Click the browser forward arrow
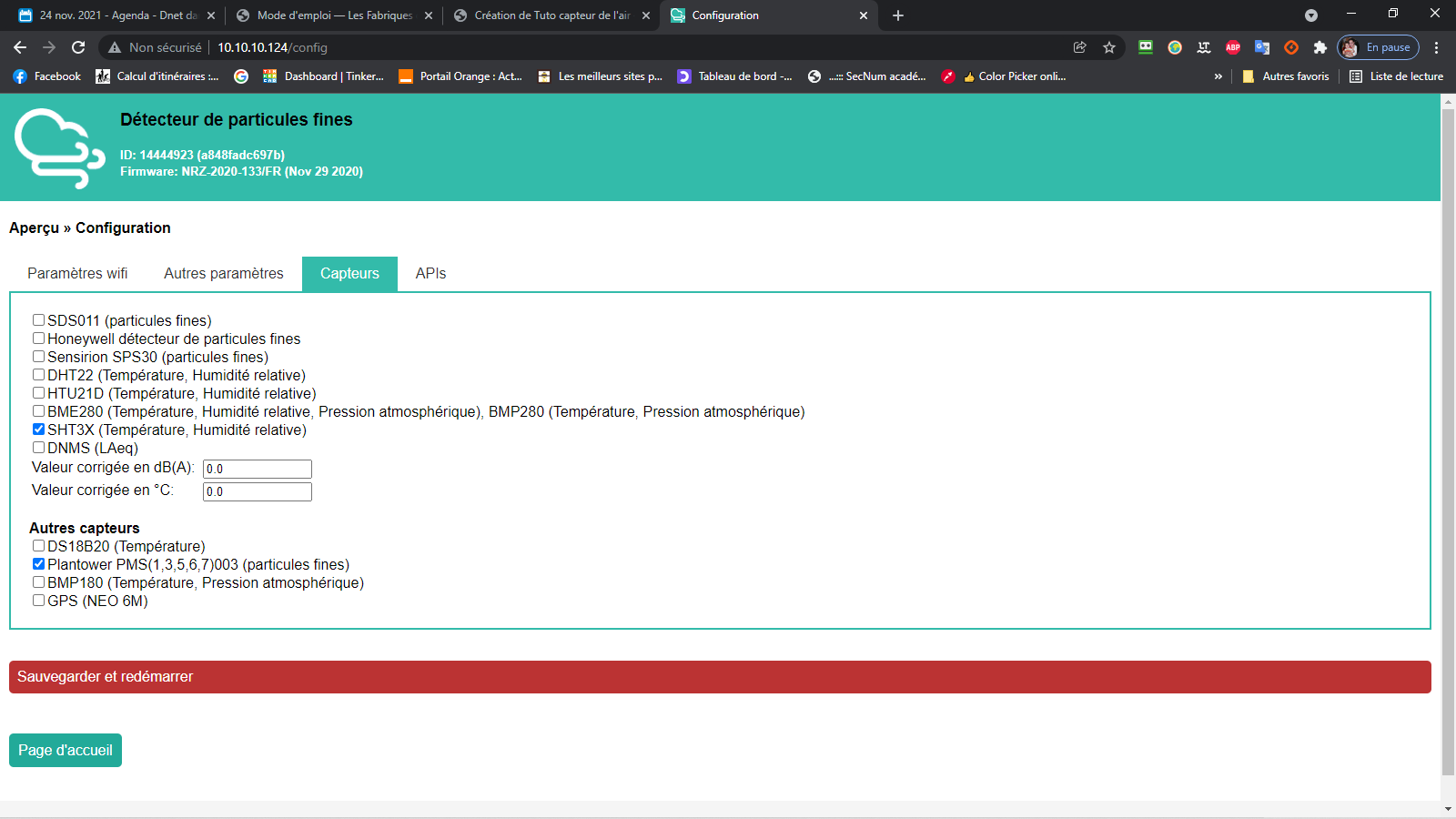This screenshot has height=819, width=1456. click(49, 47)
